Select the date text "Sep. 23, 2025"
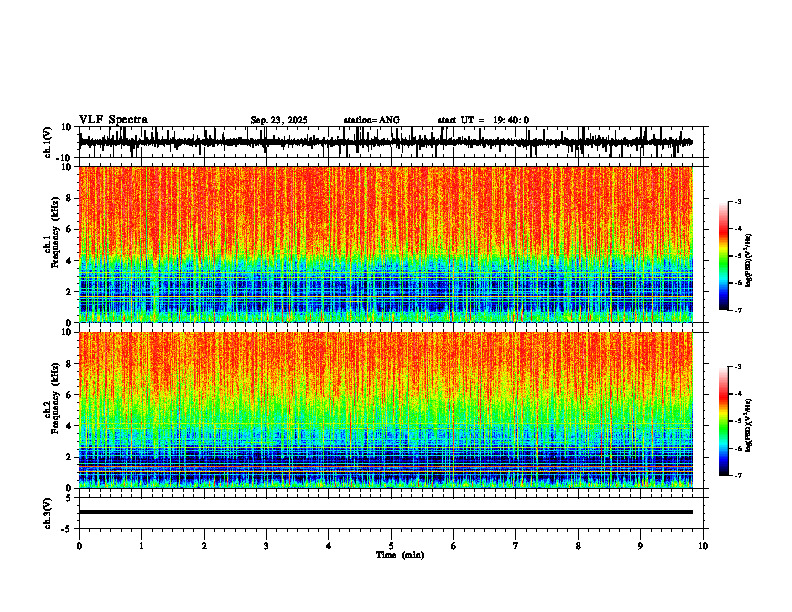The height and width of the screenshot is (612, 792). point(279,120)
